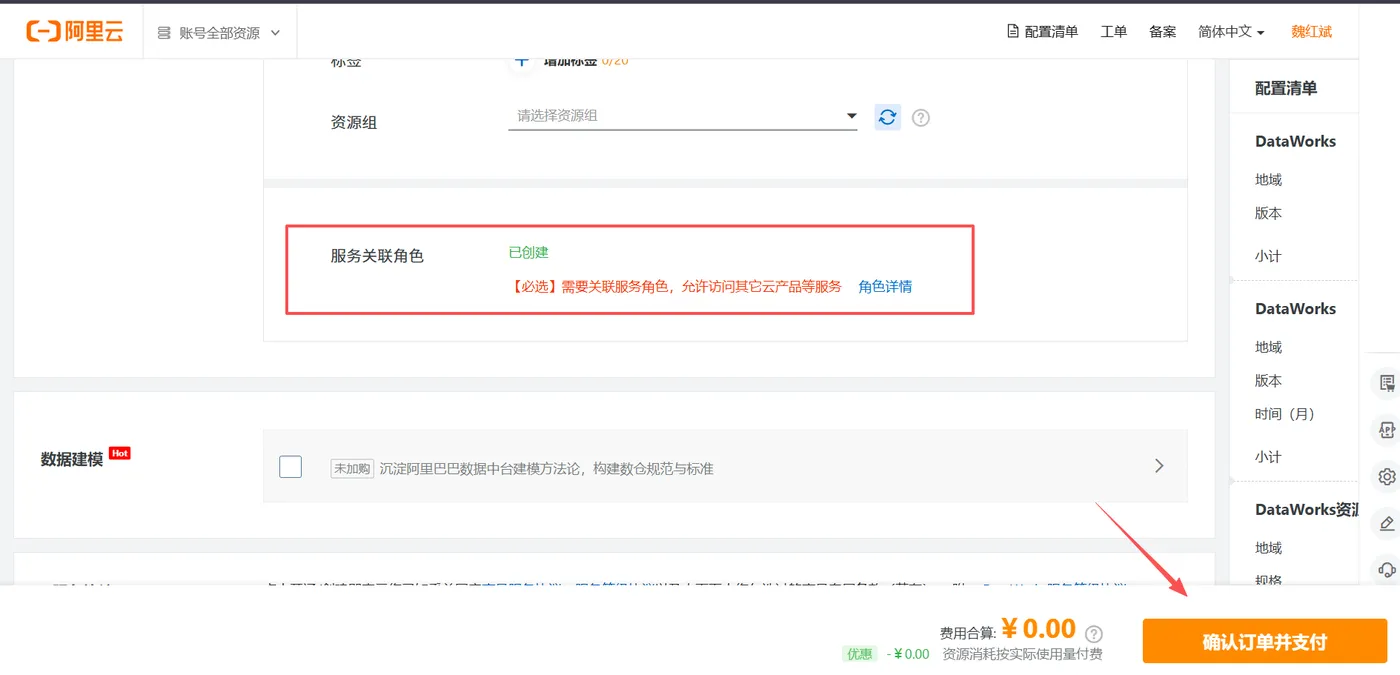Click the DataWorks资源 heading in configuration list
Viewport: 1400px width, 675px height.
[1306, 509]
